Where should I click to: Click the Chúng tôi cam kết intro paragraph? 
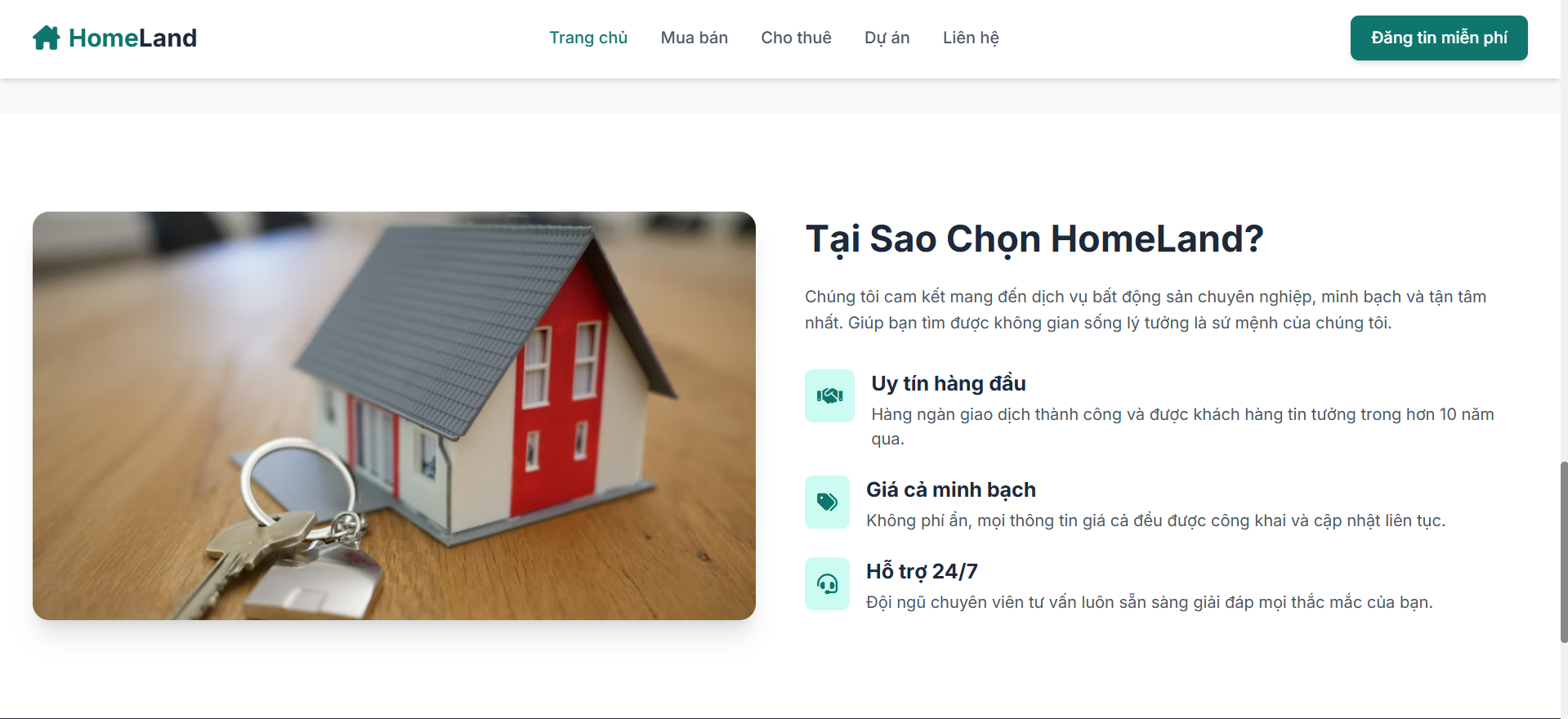pos(1146,310)
